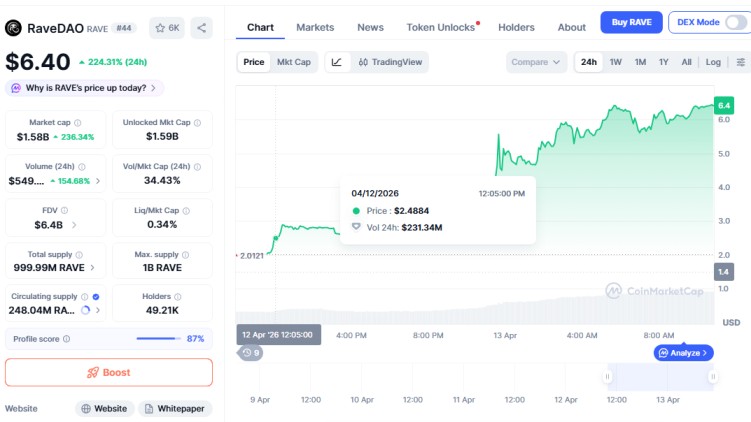The image size is (751, 422).
Task: Click FDV info icon
Action: click(65, 210)
